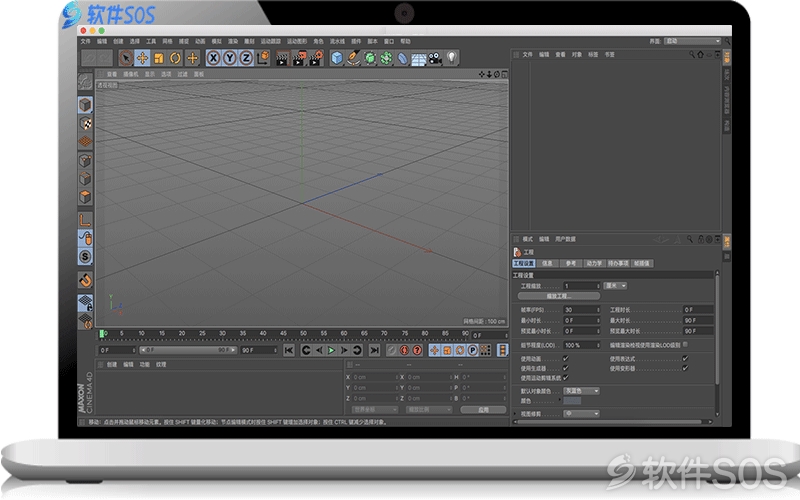Open the project scale unit dropdown
This screenshot has width=800, height=500.
click(x=615, y=286)
